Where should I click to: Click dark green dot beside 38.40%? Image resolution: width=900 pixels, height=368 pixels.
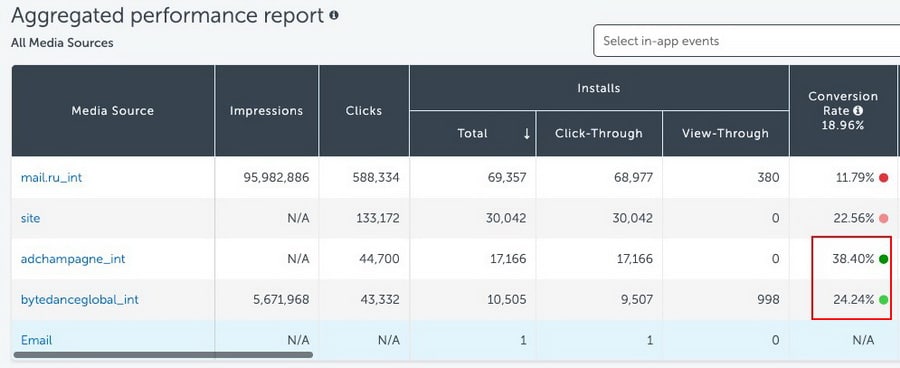coord(883,259)
